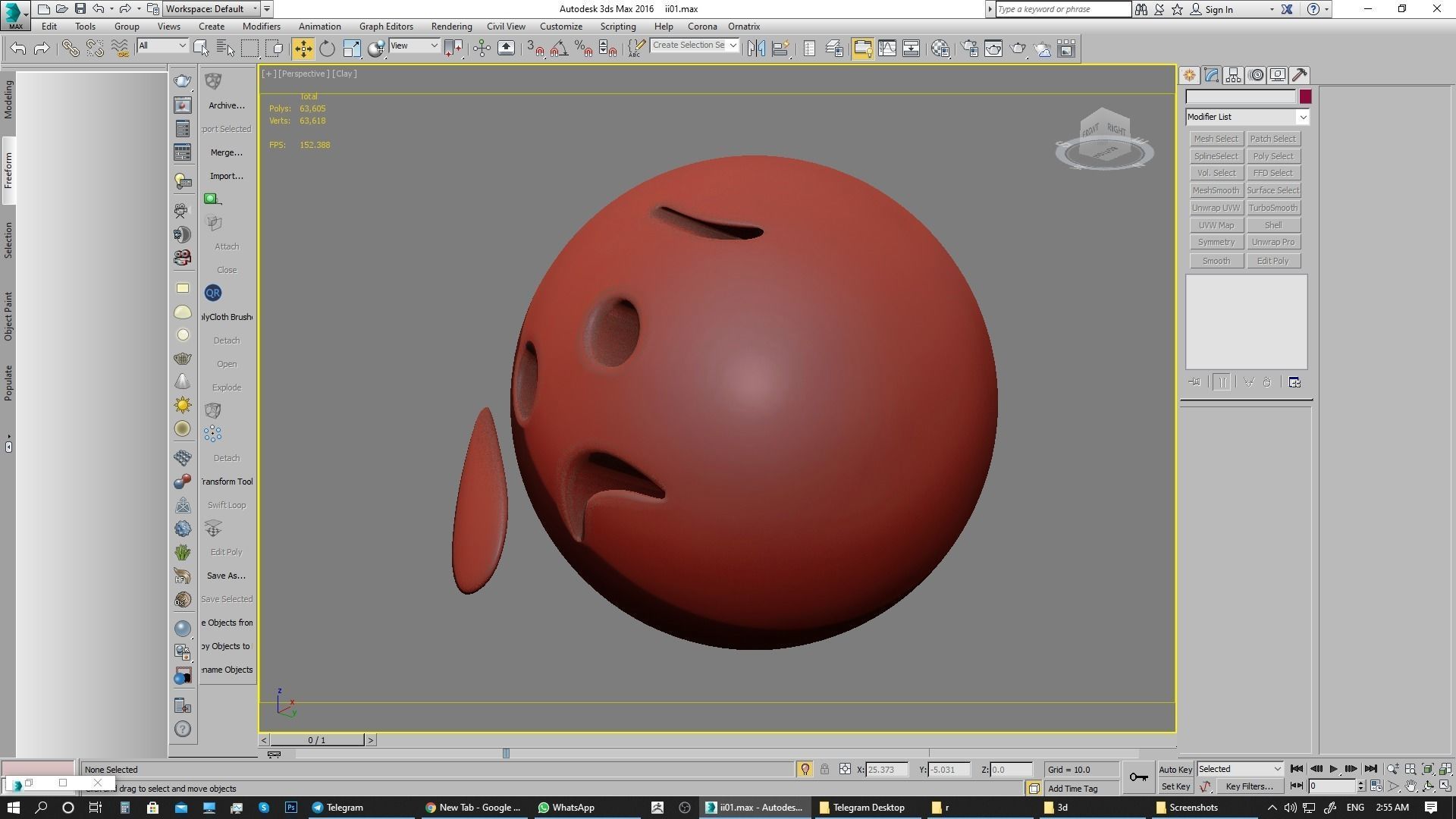Click the Configure Modifier Sets icon
This screenshot has width=1456, height=819.
click(1294, 382)
